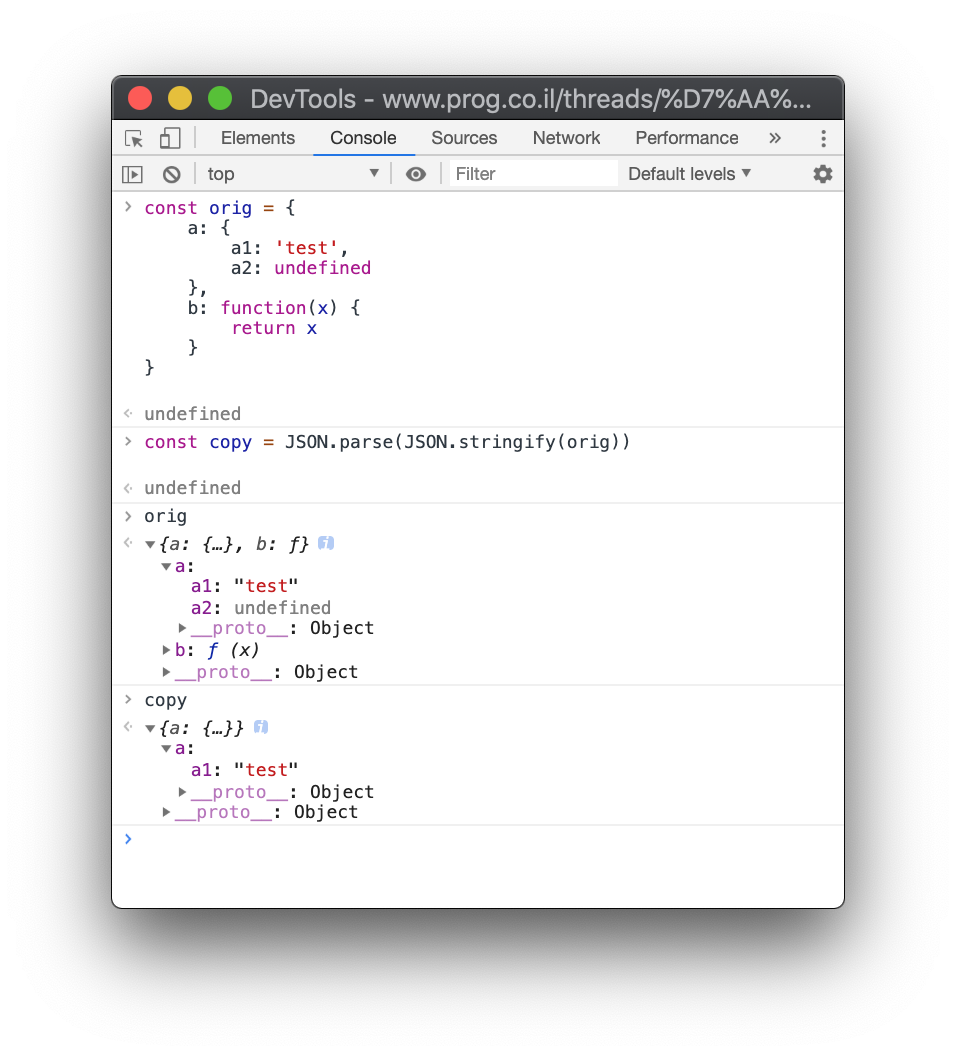Switch to the Elements tab
Viewport: 956px width, 1056px height.
257,138
